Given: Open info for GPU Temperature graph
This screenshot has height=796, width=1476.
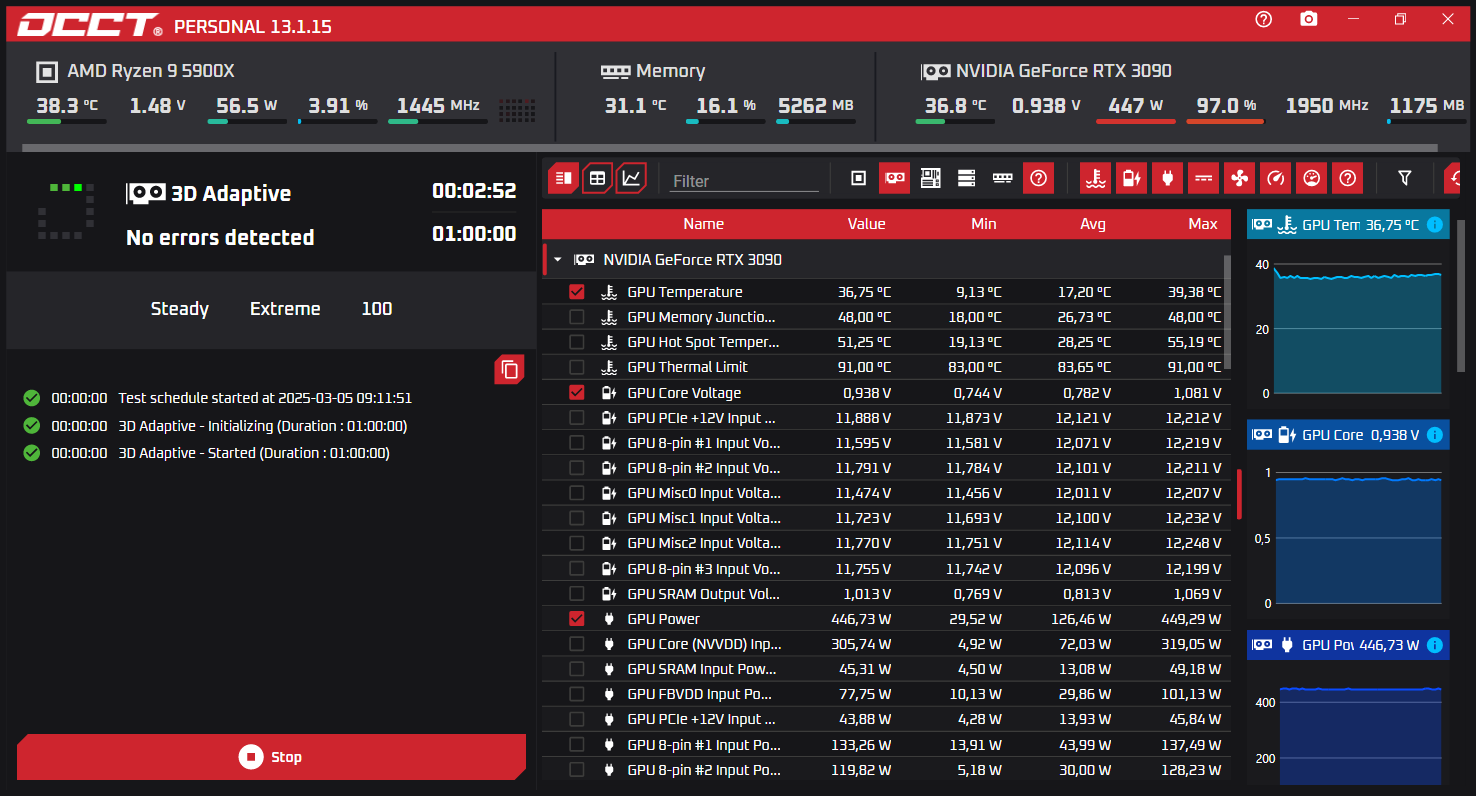Looking at the screenshot, I should [1434, 225].
